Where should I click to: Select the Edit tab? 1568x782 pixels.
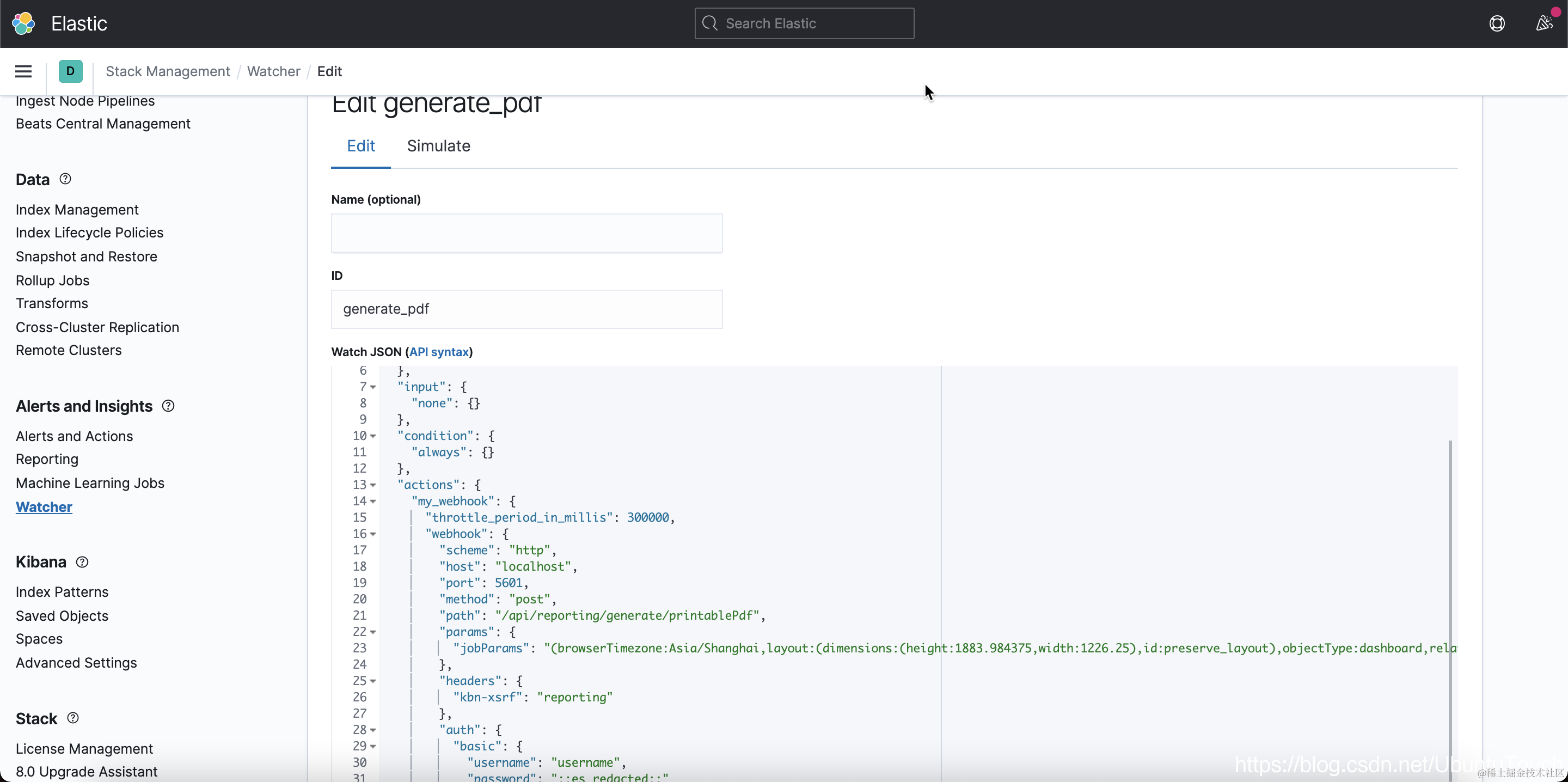[x=360, y=146]
